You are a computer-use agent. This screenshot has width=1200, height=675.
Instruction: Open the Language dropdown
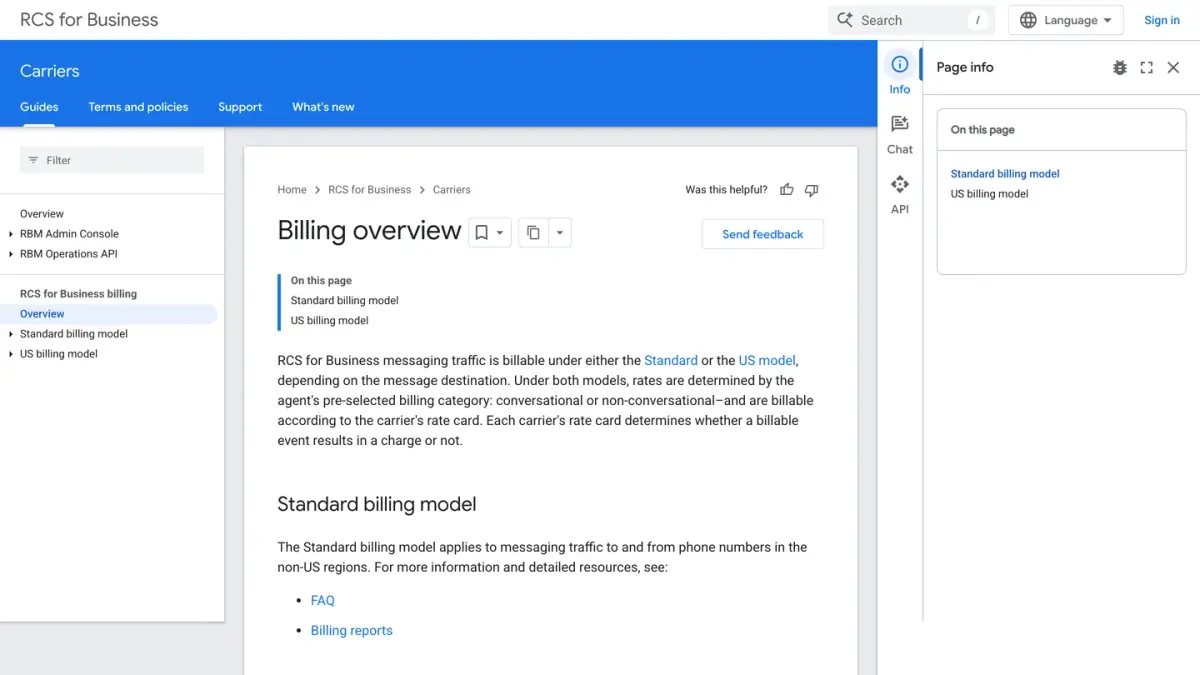click(x=1066, y=20)
